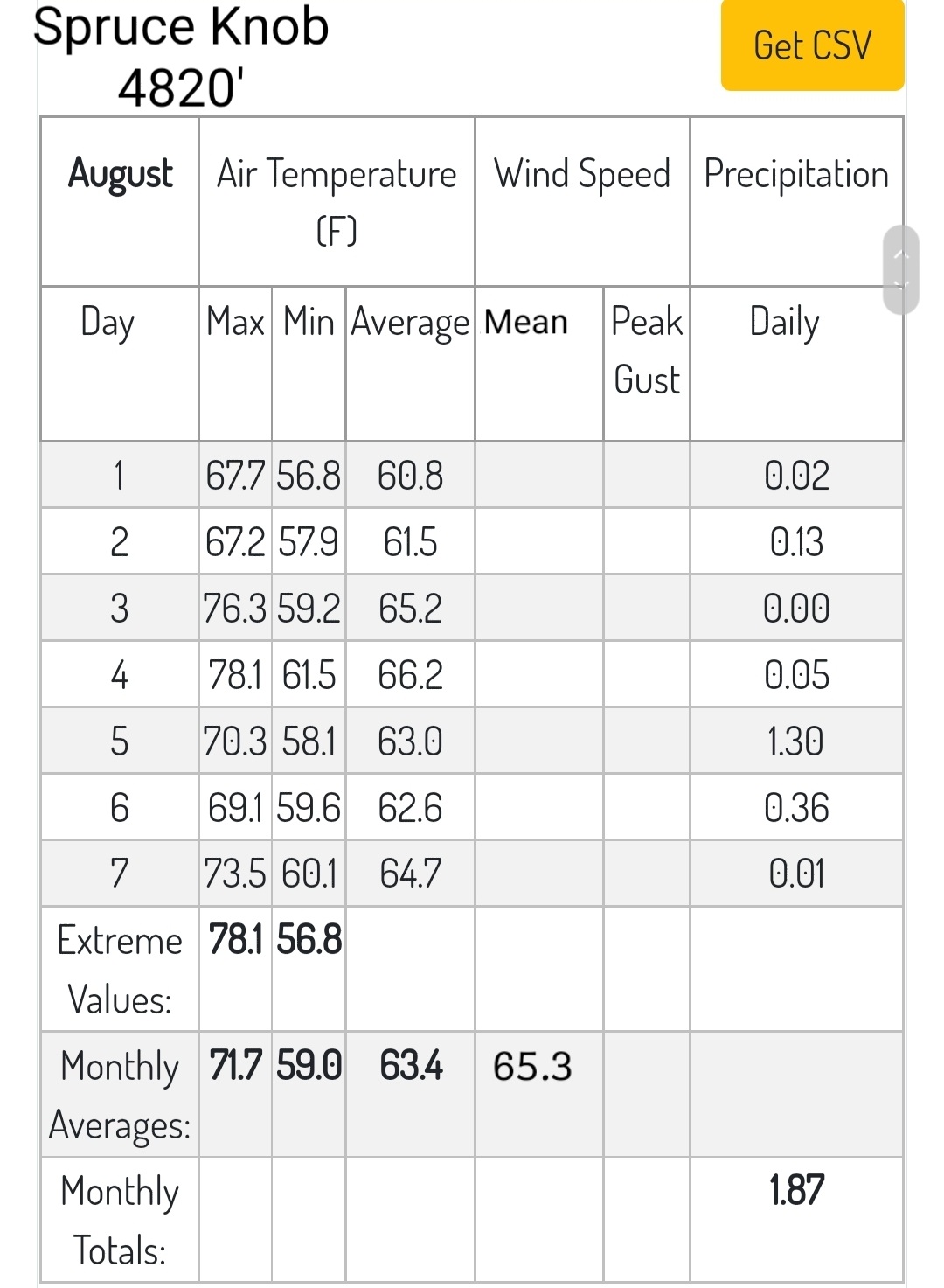Screen dimensions: 944x1288
Task: Click the Get CSV button
Action: point(812,45)
